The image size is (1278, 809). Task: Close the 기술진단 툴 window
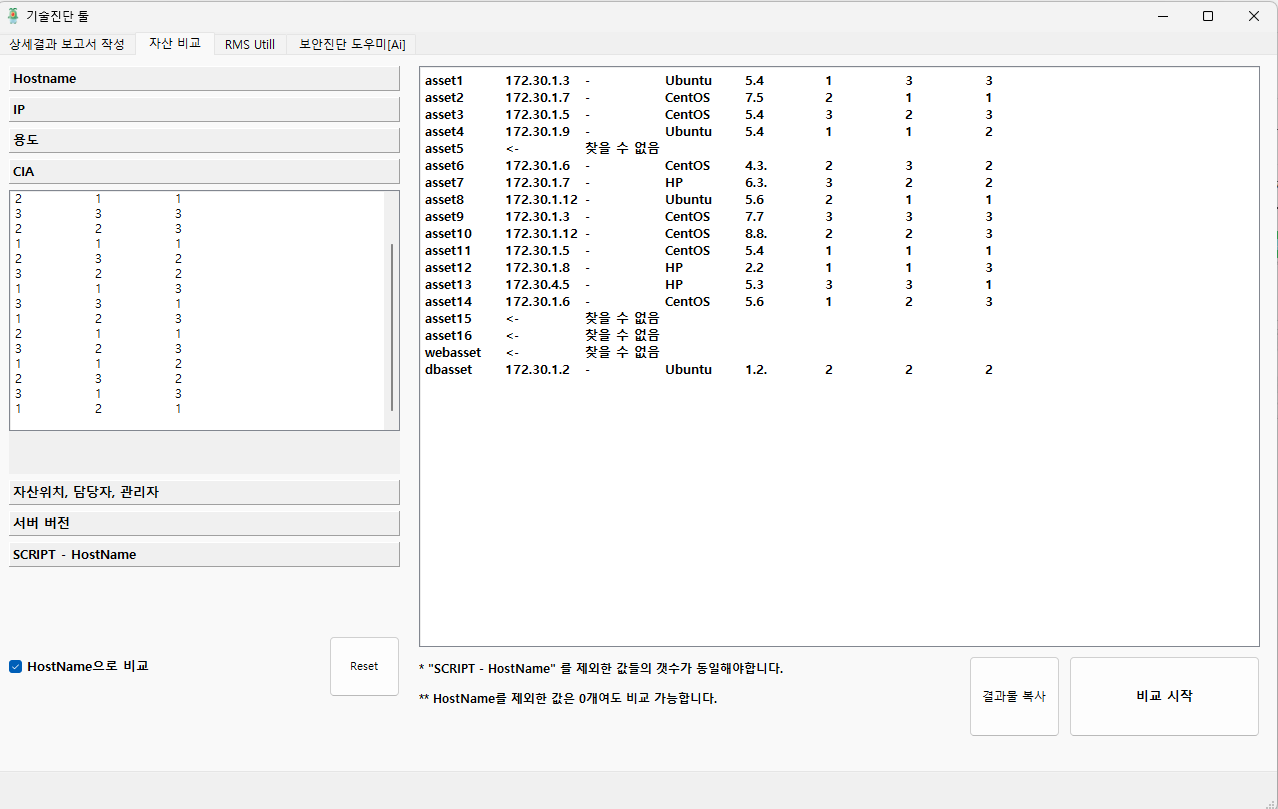(1254, 16)
